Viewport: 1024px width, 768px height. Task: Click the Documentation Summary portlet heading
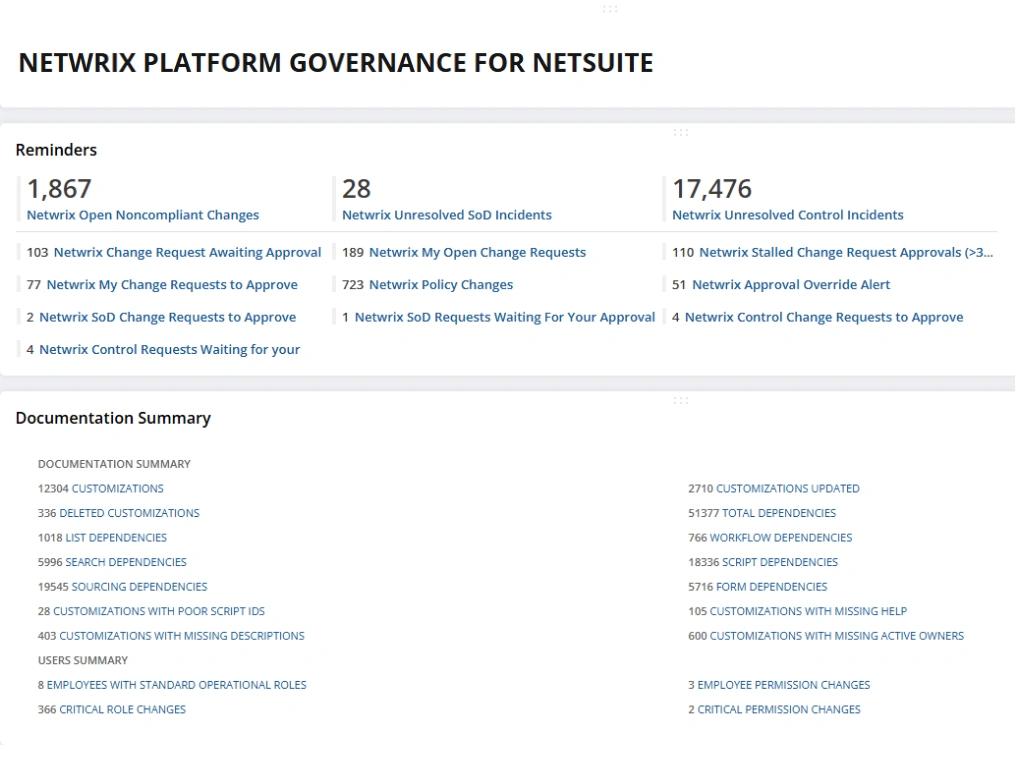(x=113, y=418)
